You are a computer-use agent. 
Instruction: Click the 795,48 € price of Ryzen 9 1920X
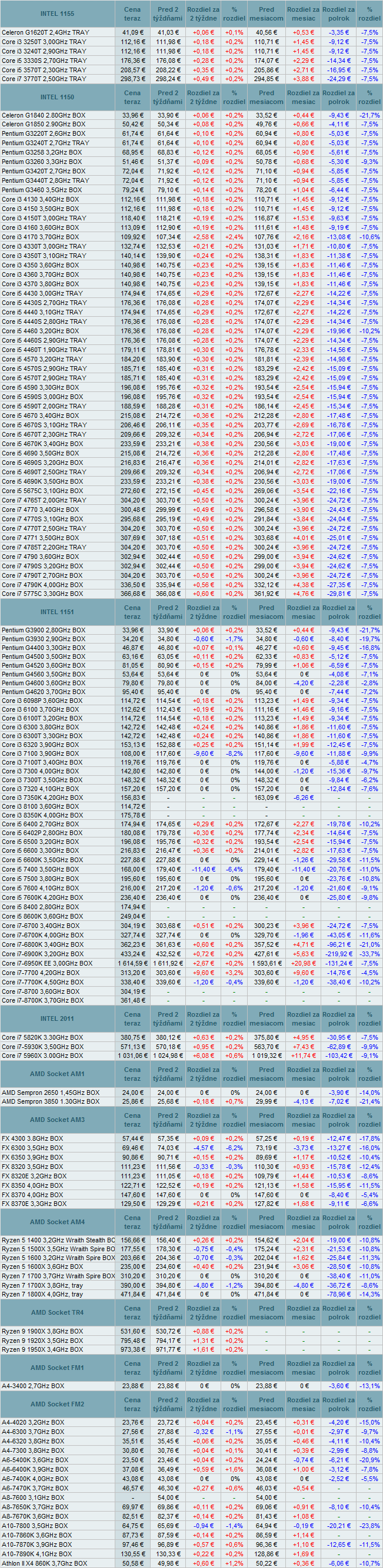pos(133,1341)
